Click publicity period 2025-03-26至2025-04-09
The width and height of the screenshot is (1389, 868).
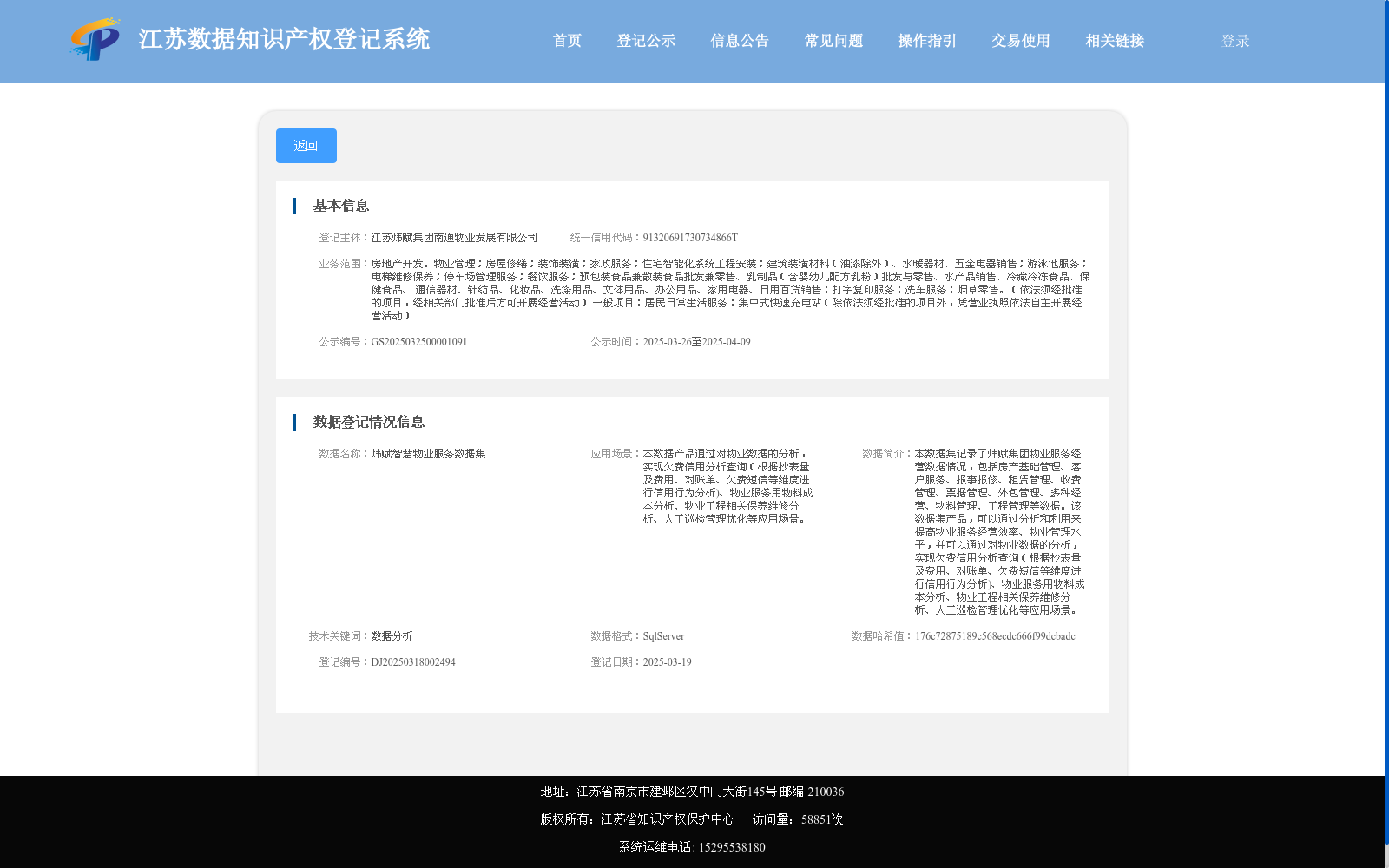point(696,342)
